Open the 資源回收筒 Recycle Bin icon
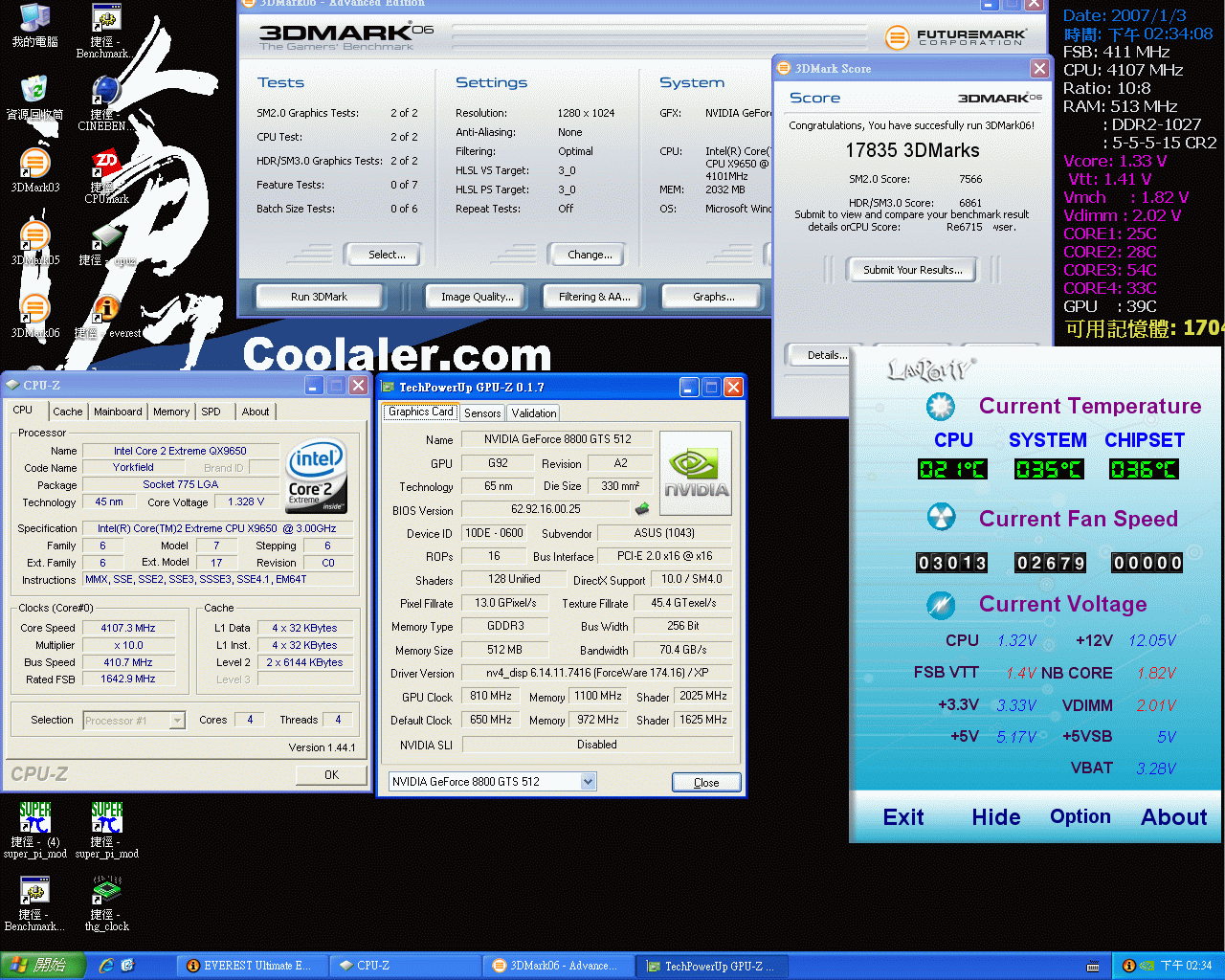 35,98
